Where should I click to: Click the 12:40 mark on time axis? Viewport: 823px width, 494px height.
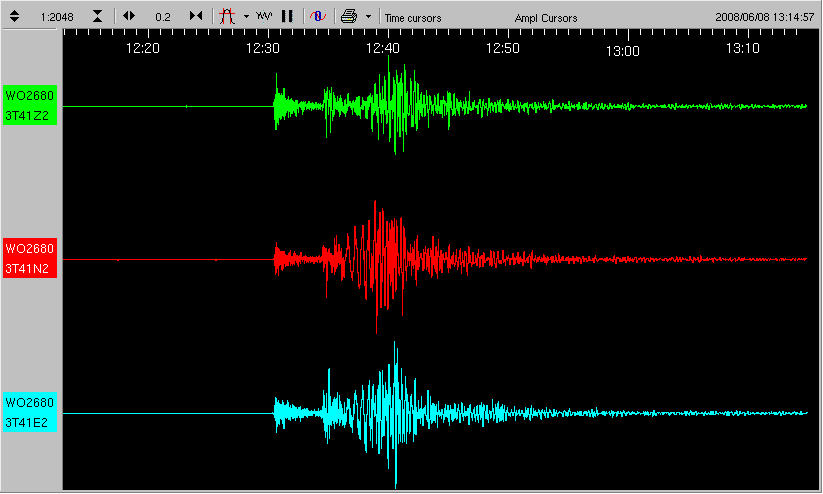click(383, 47)
